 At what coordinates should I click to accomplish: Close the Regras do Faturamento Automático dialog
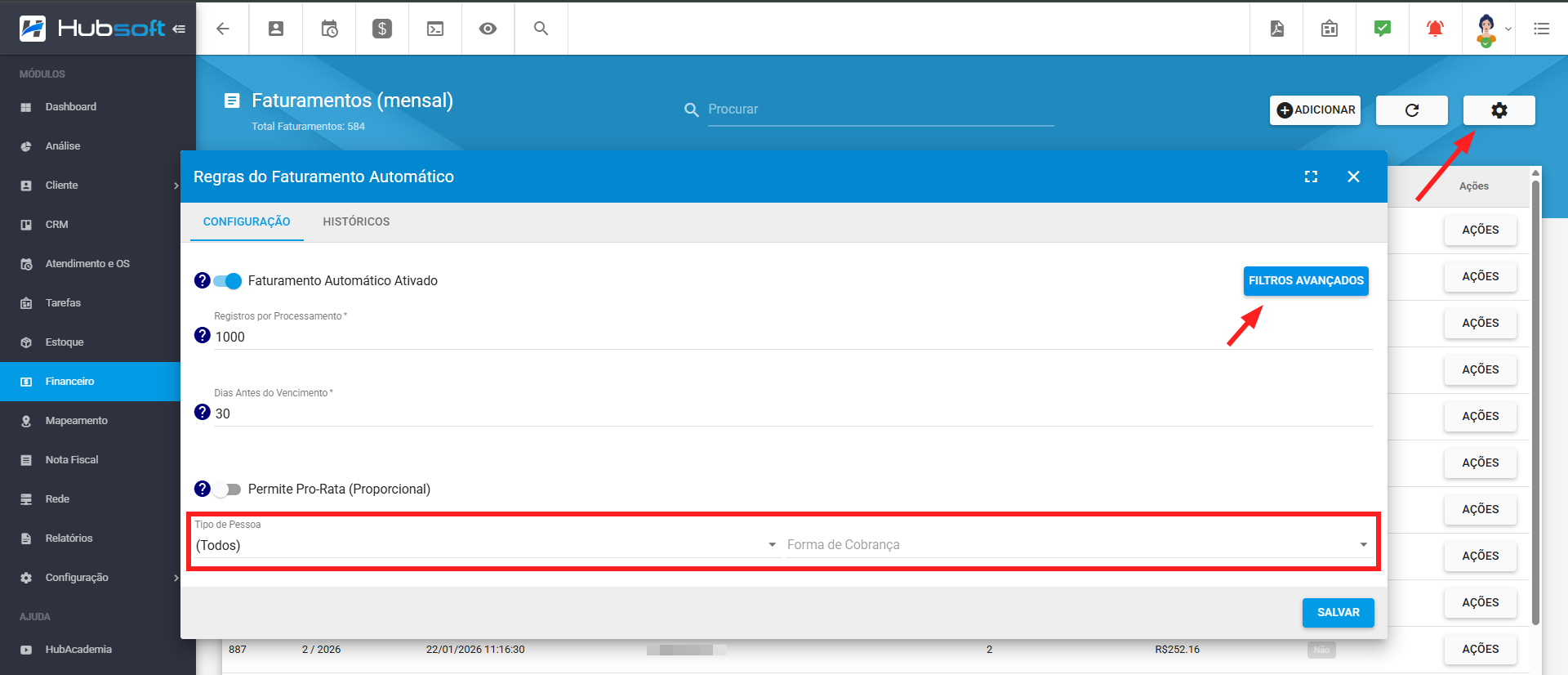click(1353, 177)
